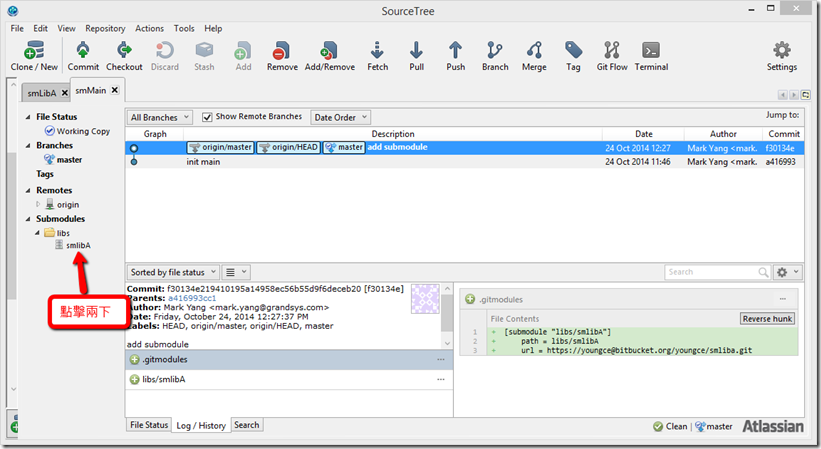Click the Push toolbar icon
Screen dimensions: 821x449
click(456, 56)
